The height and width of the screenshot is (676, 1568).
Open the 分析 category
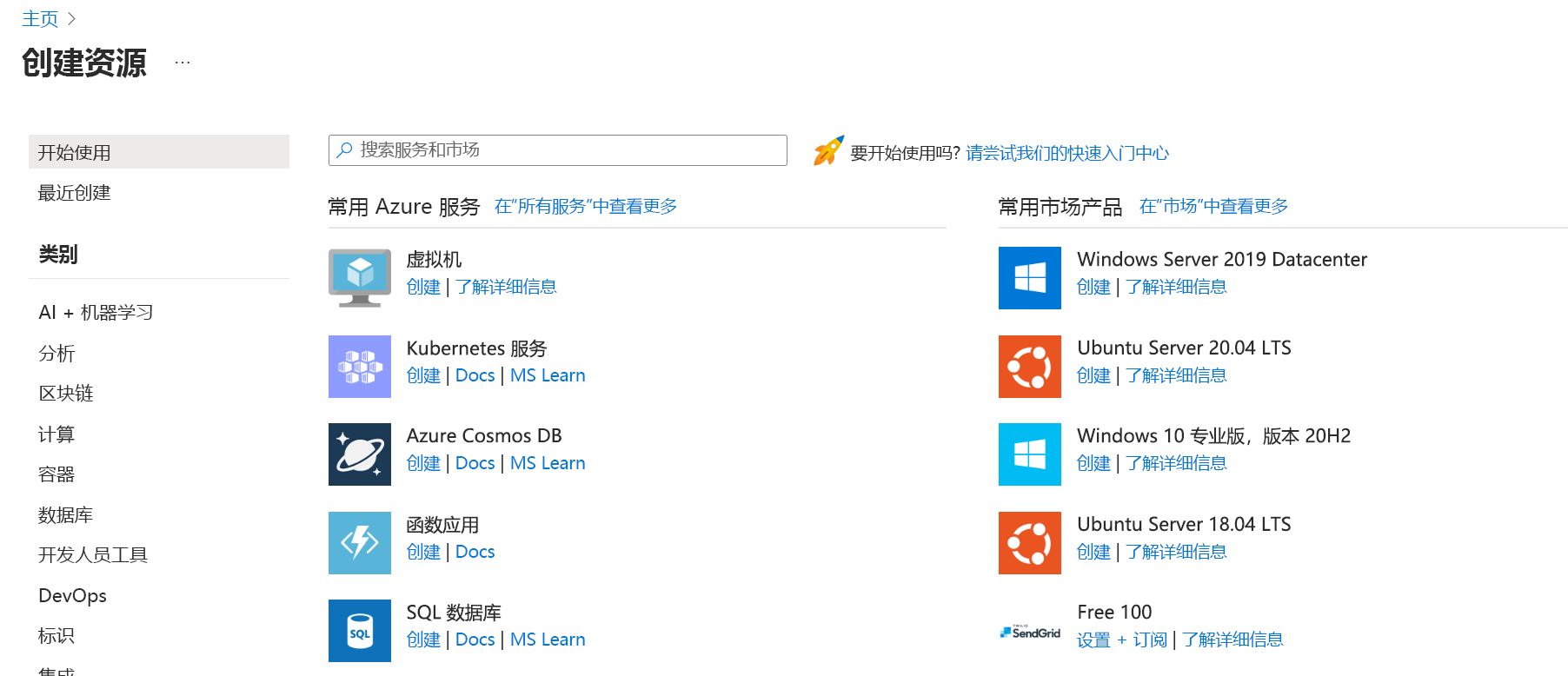pos(56,353)
